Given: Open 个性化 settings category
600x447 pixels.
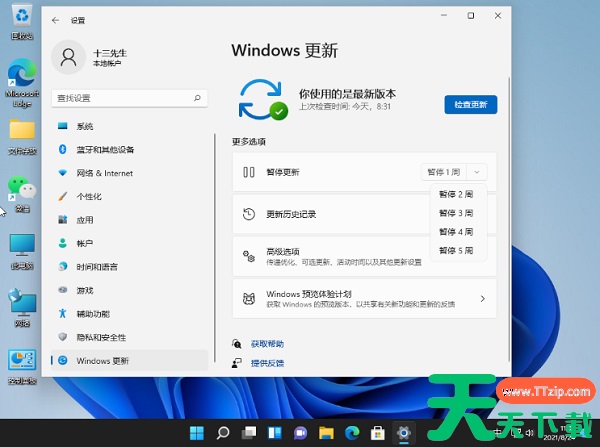Looking at the screenshot, I should pyautogui.click(x=129, y=197).
